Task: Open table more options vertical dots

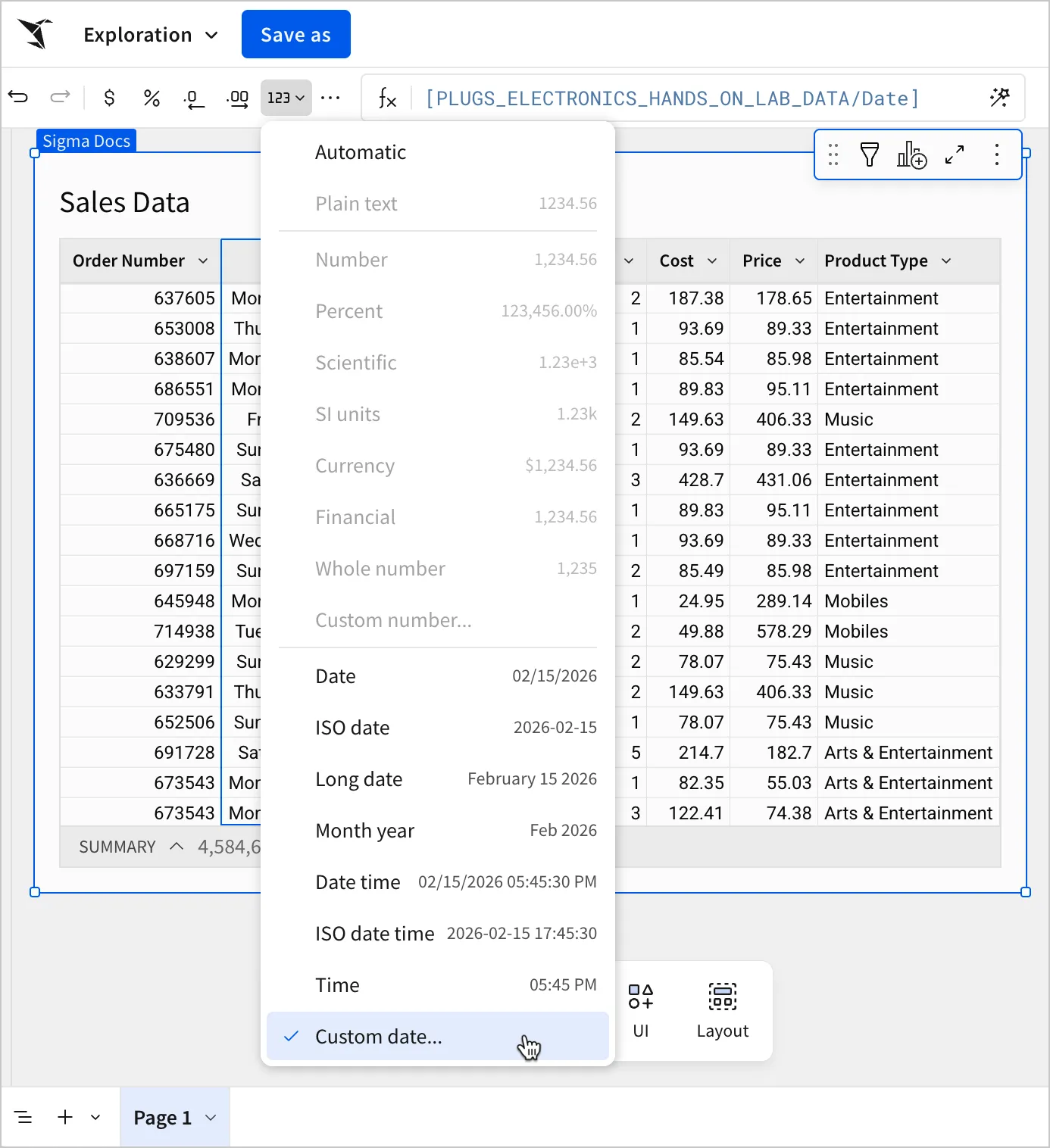Action: click(997, 154)
